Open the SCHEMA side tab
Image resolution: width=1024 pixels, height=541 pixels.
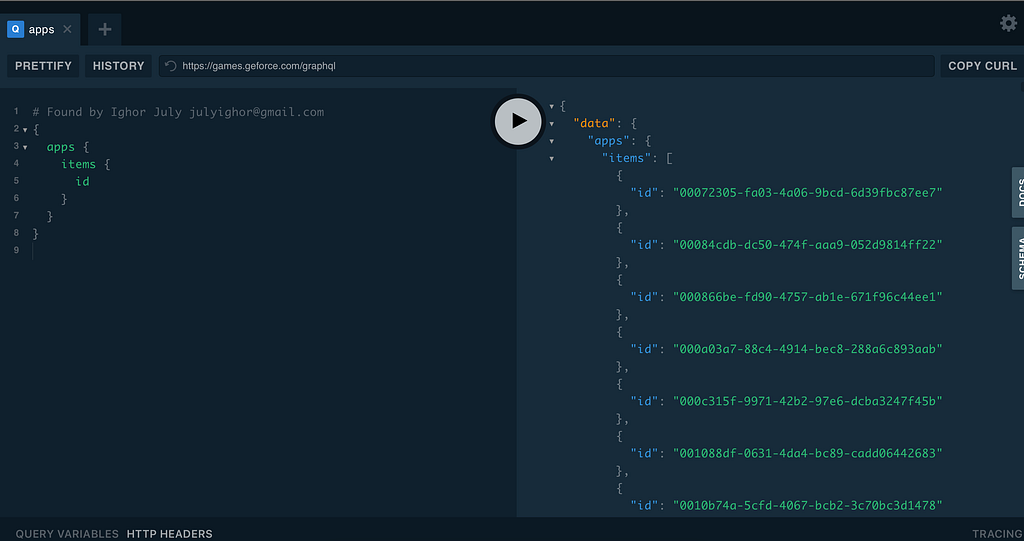1017,258
